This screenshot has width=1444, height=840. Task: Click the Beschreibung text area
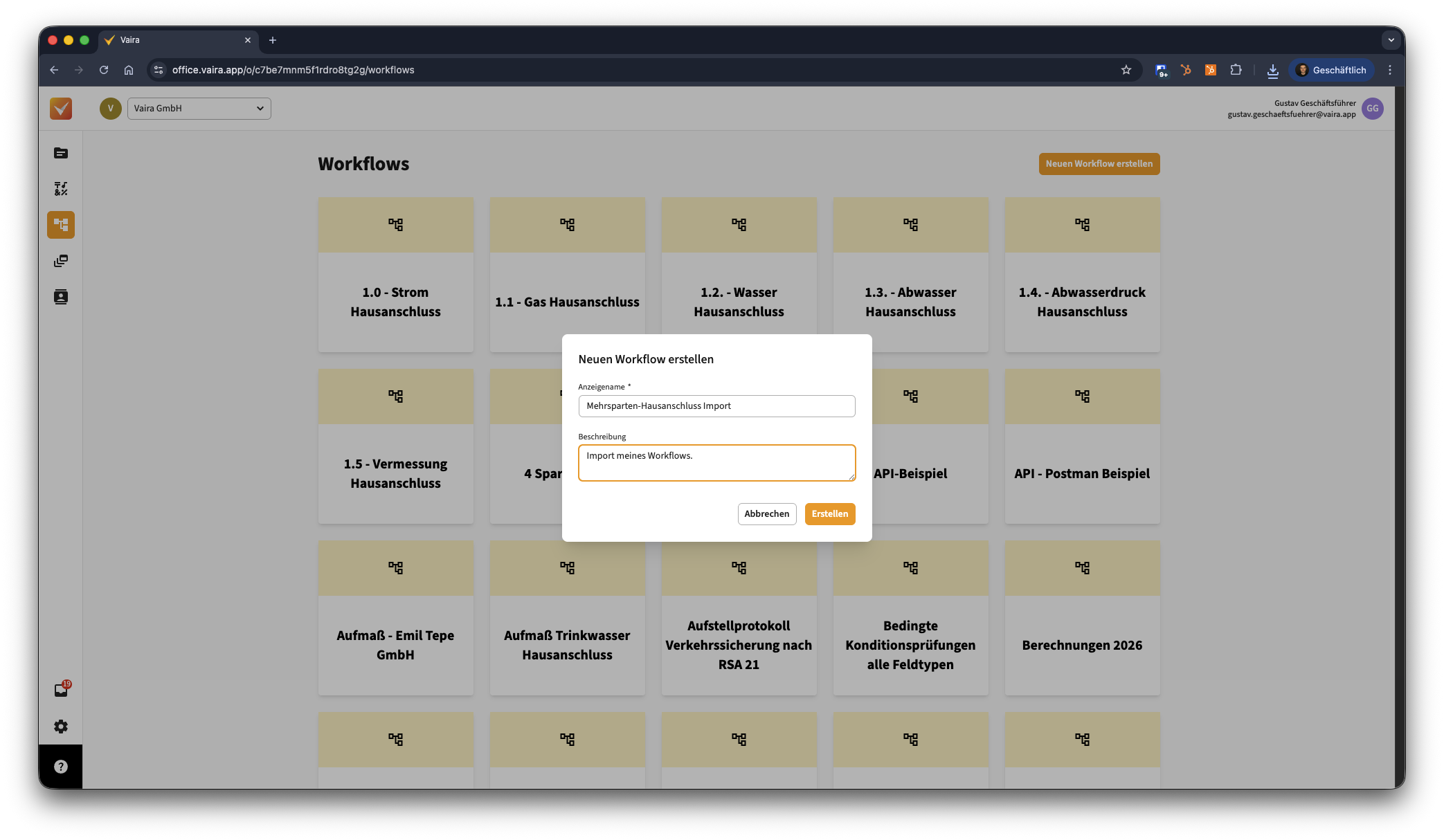(716, 463)
